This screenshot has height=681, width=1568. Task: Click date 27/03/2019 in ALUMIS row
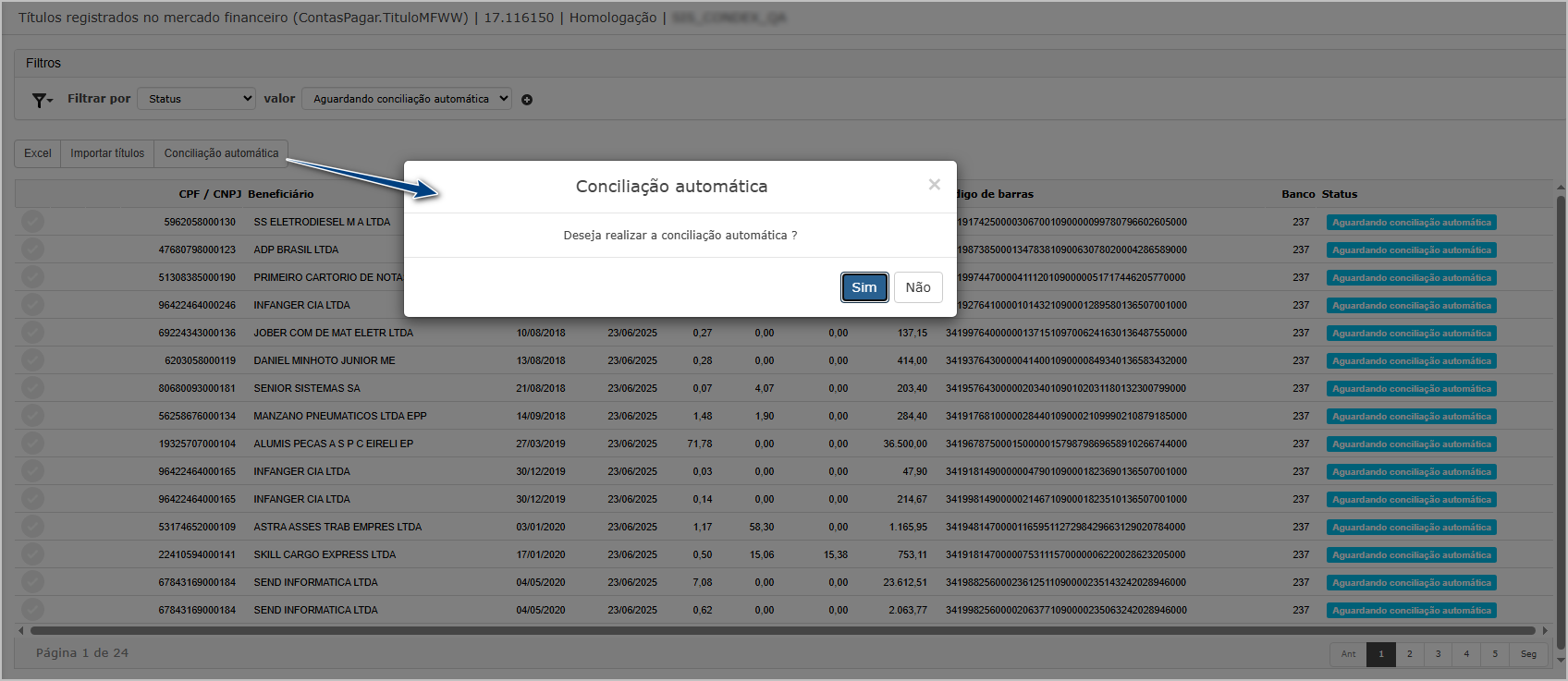541,444
